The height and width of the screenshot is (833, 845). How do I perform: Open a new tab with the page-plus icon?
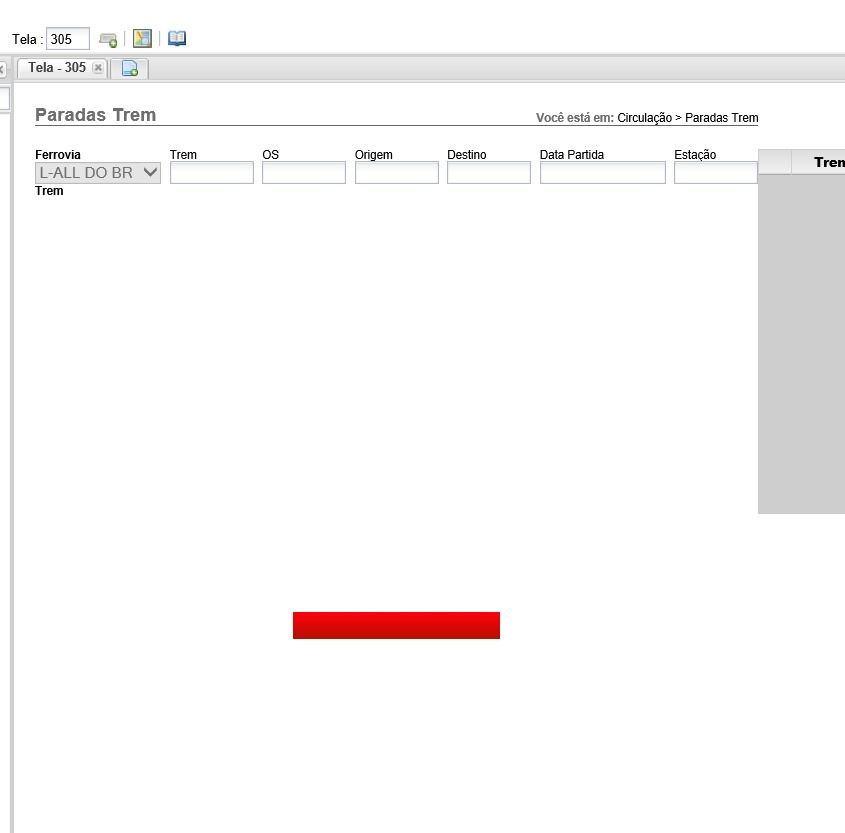click(x=129, y=68)
